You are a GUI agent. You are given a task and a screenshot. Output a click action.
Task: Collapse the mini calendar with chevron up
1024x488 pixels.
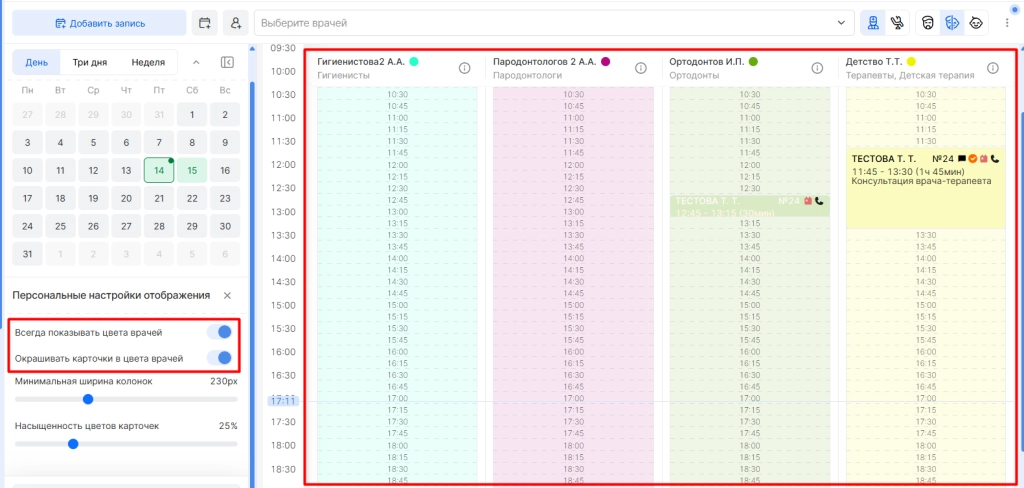[196, 62]
